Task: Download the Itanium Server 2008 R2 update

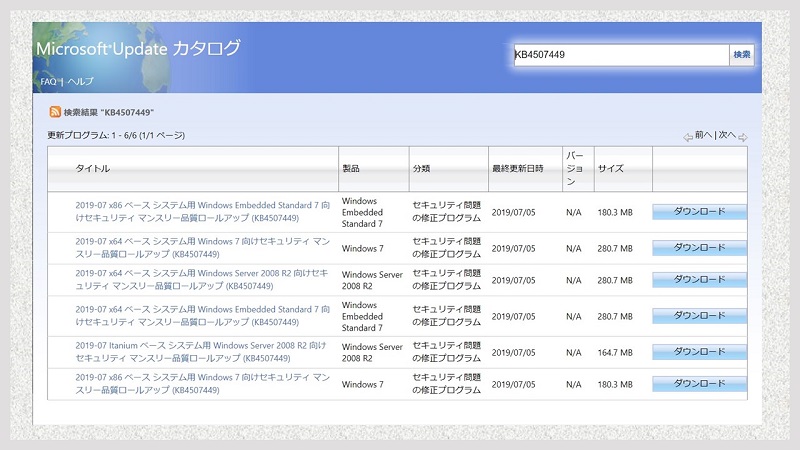Action: tap(699, 352)
